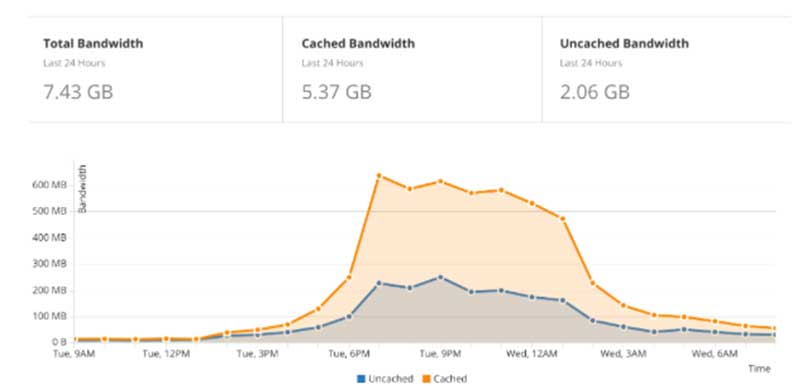807x391 pixels.
Task: Click the Uncached legend label
Action: pyautogui.click(x=390, y=379)
